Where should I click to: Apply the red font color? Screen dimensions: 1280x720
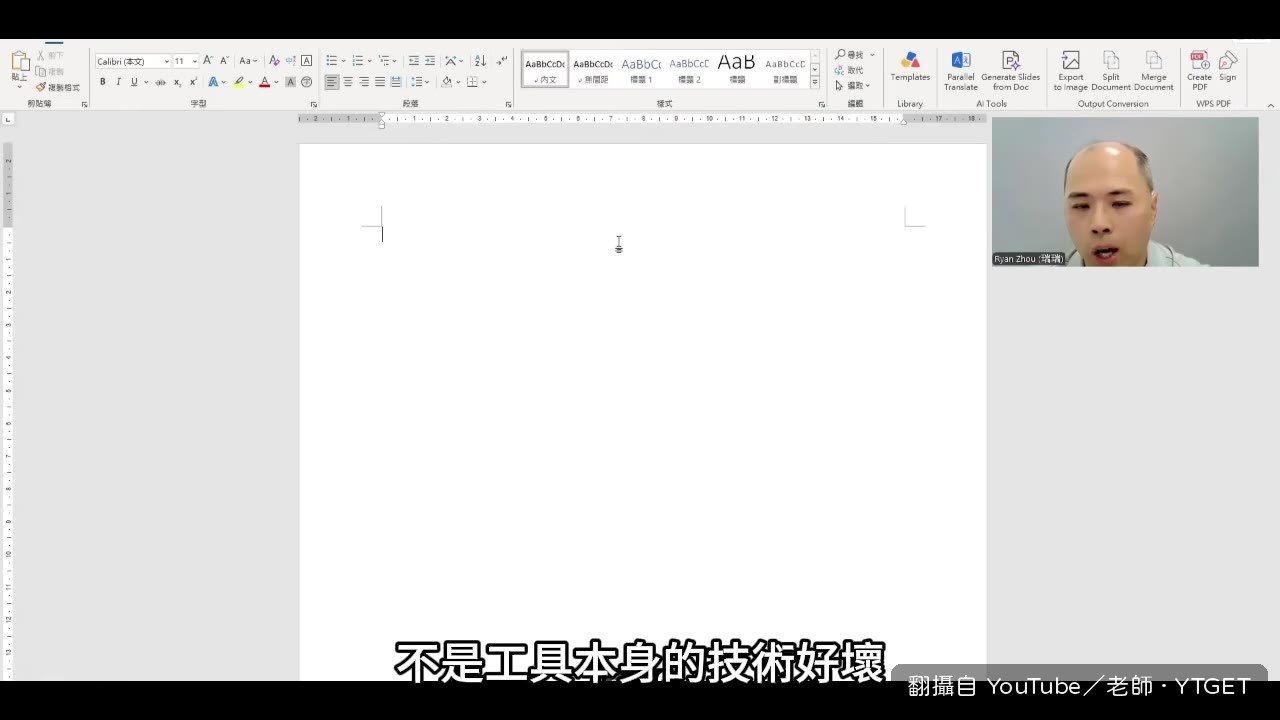(264, 82)
